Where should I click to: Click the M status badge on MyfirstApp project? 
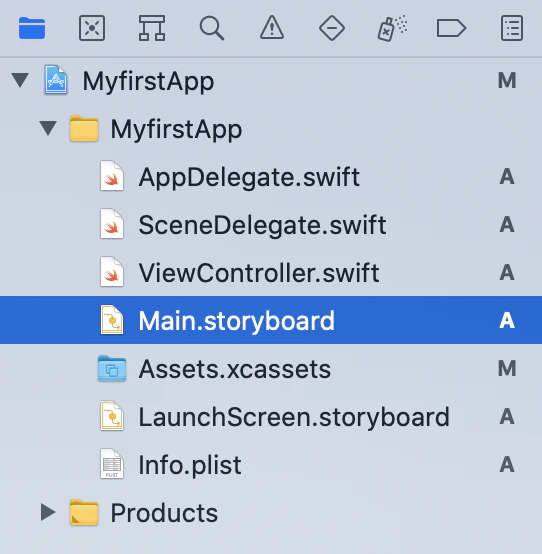507,81
